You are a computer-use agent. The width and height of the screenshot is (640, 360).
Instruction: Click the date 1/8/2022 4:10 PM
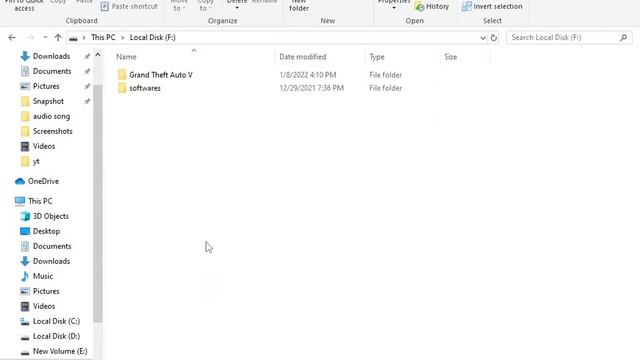coord(308,75)
